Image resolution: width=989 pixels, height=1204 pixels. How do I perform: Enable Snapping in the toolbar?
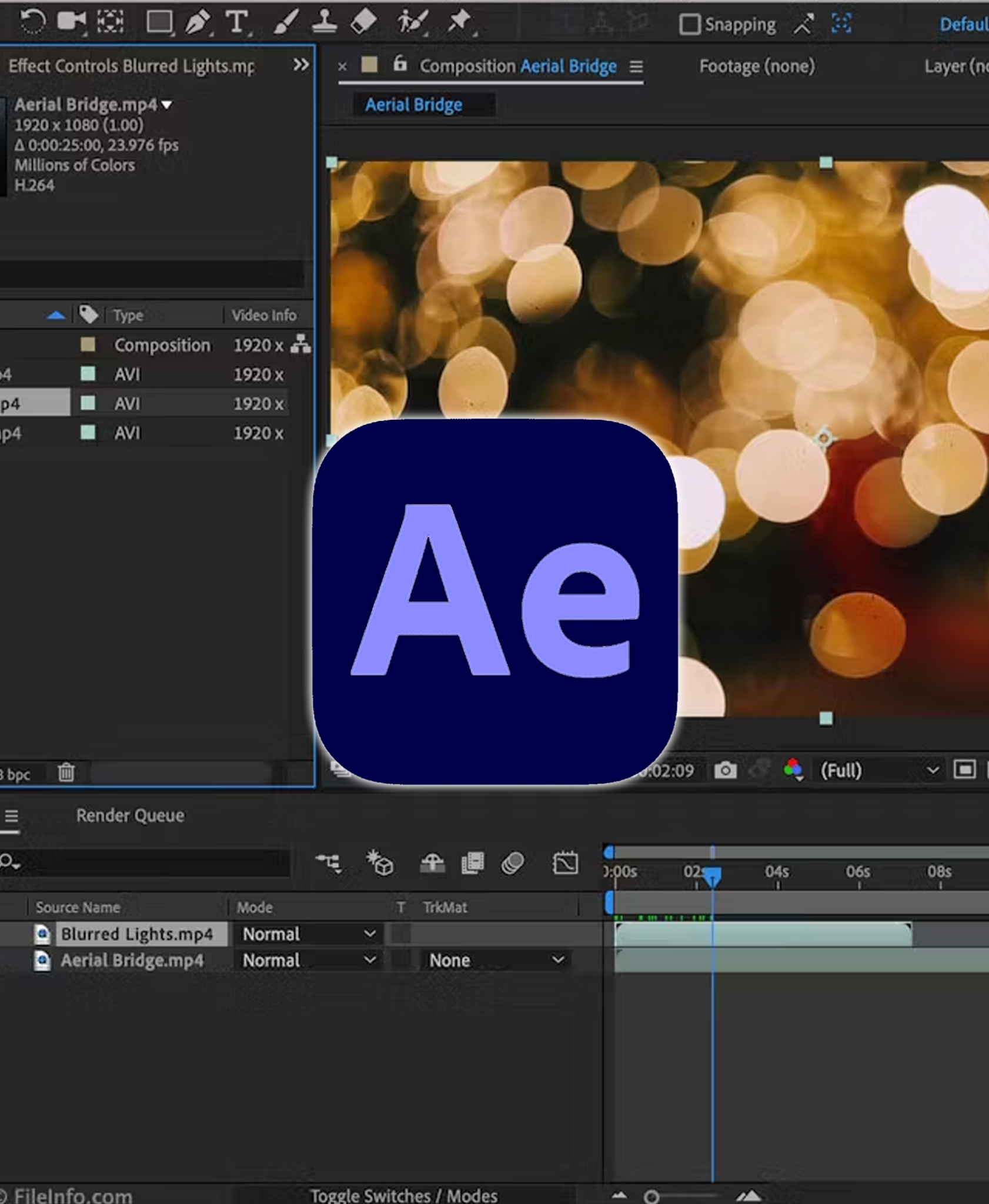pyautogui.click(x=689, y=24)
